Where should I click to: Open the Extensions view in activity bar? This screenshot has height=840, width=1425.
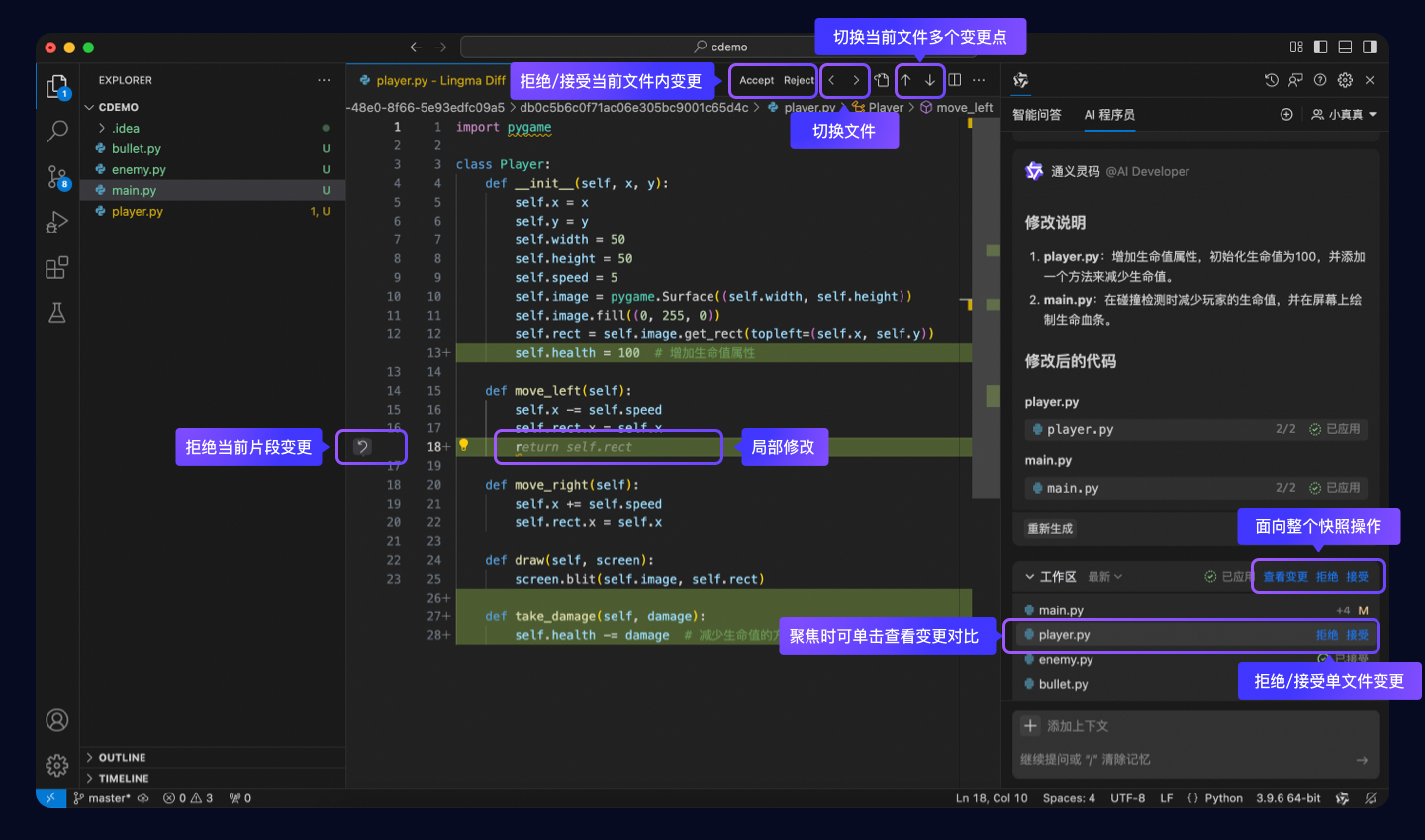[57, 268]
